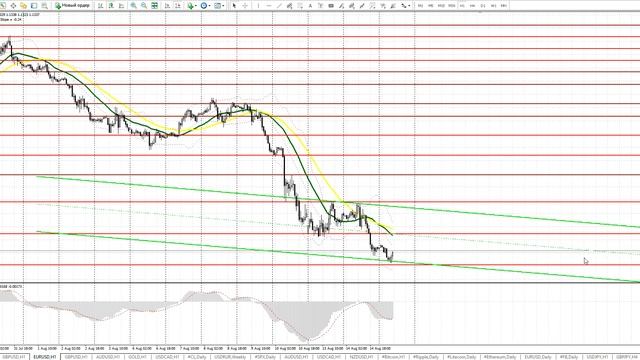Switch to D1 timeframe
The height and width of the screenshot is (360, 640).
tap(483, 6)
